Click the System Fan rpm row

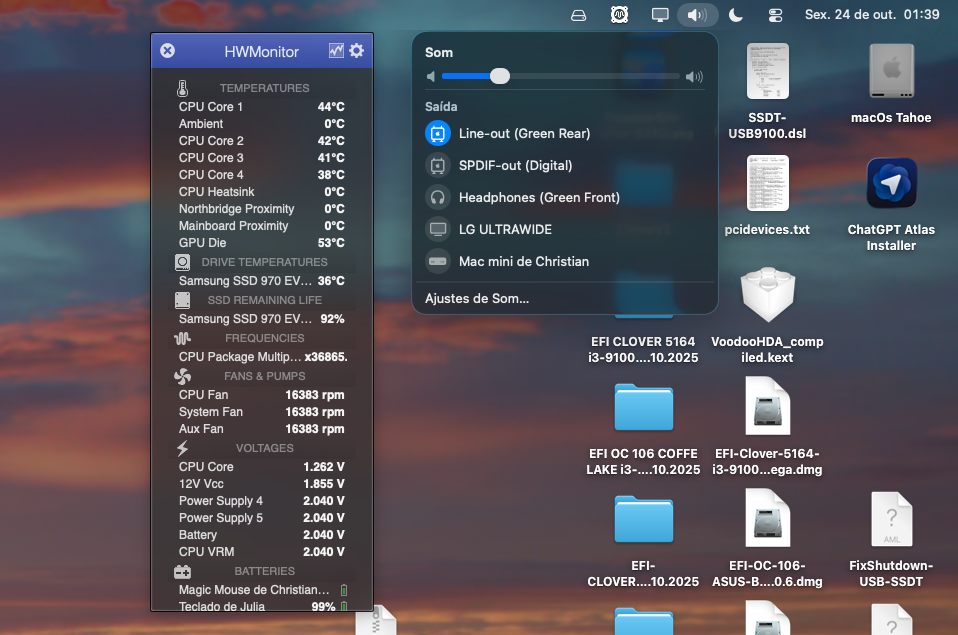261,412
